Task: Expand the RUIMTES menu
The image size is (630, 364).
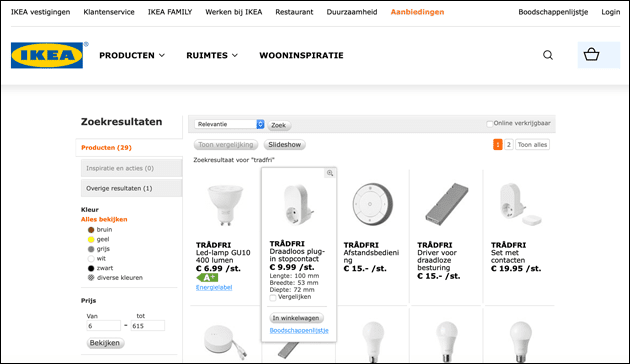Action: [212, 55]
